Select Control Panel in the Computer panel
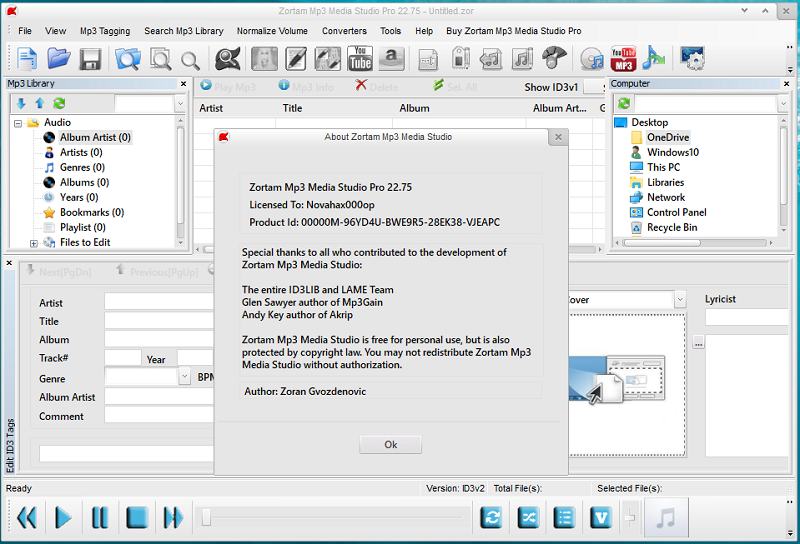Screen dimensions: 800x544 [677, 212]
